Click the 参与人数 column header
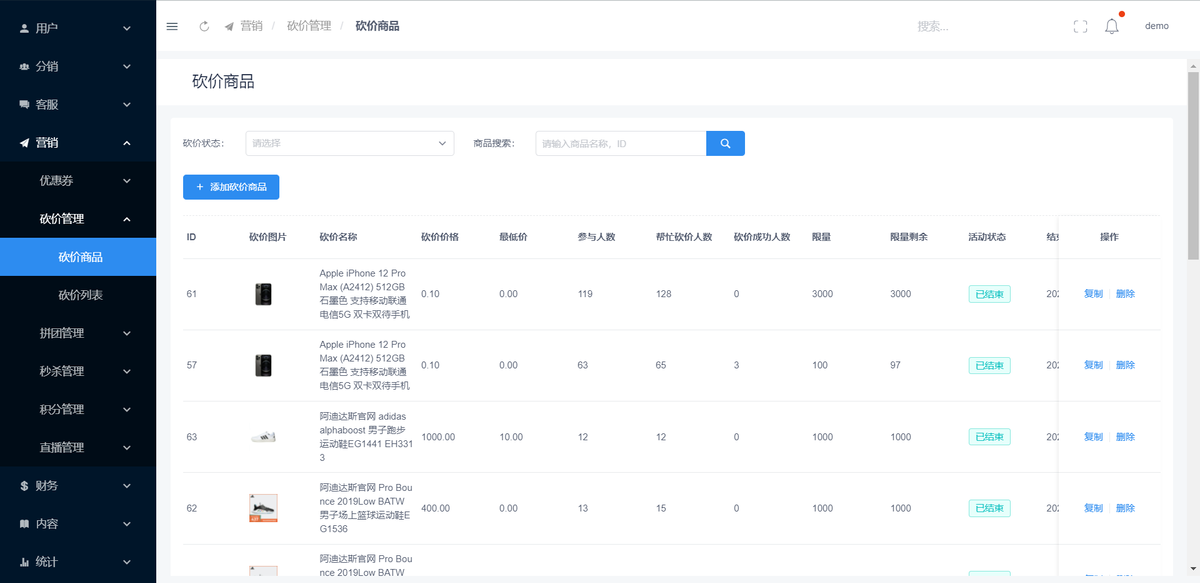 tap(596, 237)
